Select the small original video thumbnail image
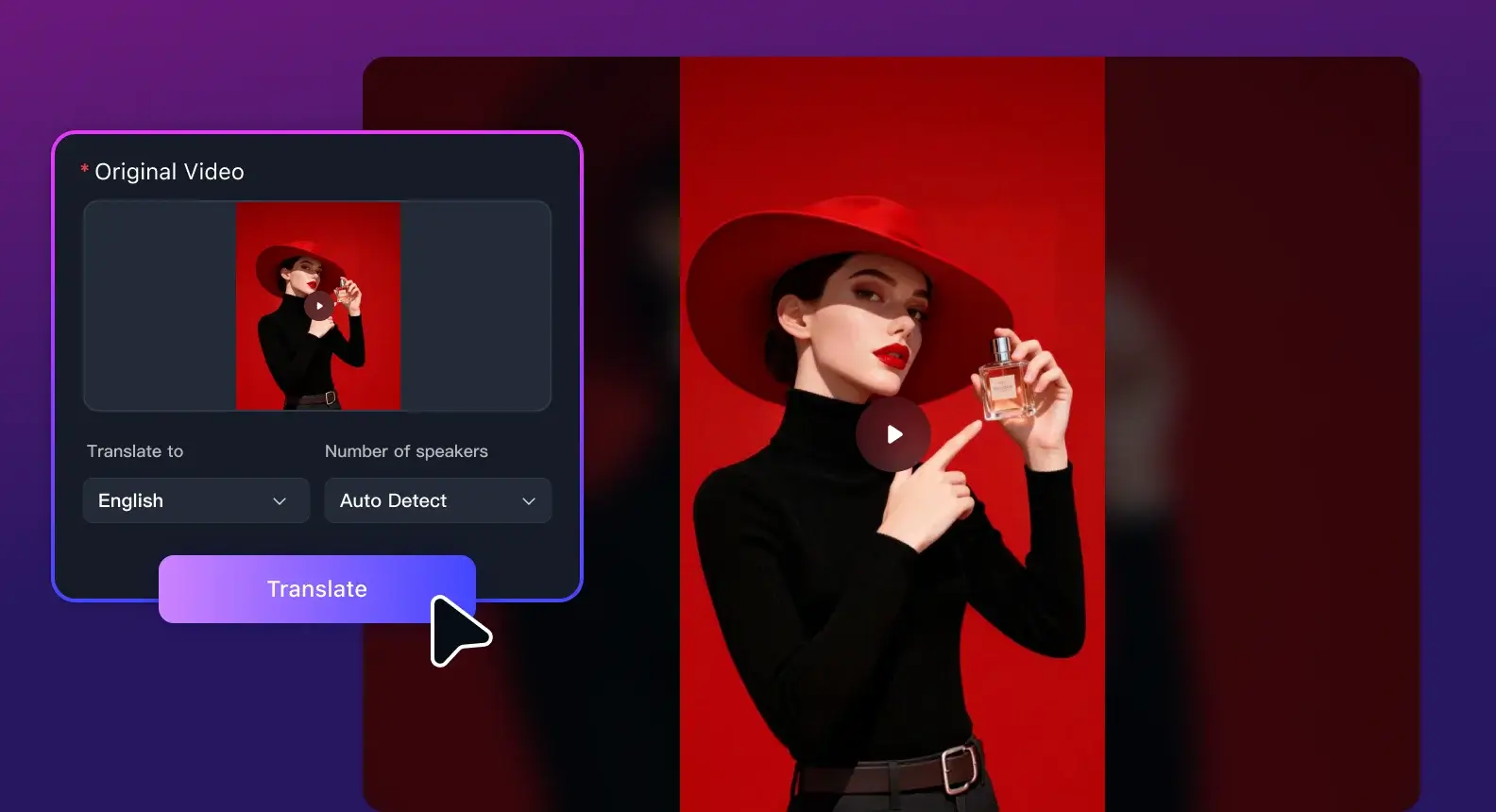The height and width of the screenshot is (812, 1496). point(318,306)
